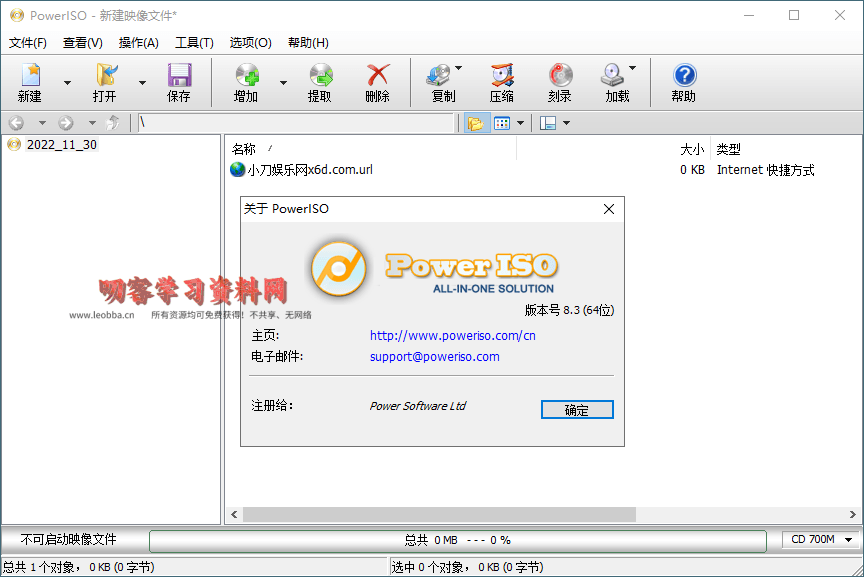864x577 pixels.
Task: Click the 压缩 (Compress) toolbar icon
Action: click(x=502, y=82)
